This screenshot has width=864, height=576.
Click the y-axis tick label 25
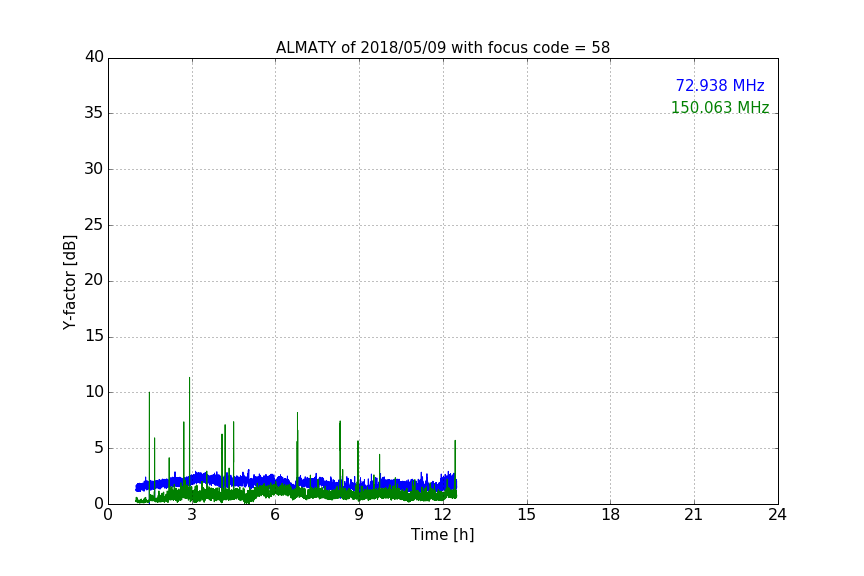(94, 225)
